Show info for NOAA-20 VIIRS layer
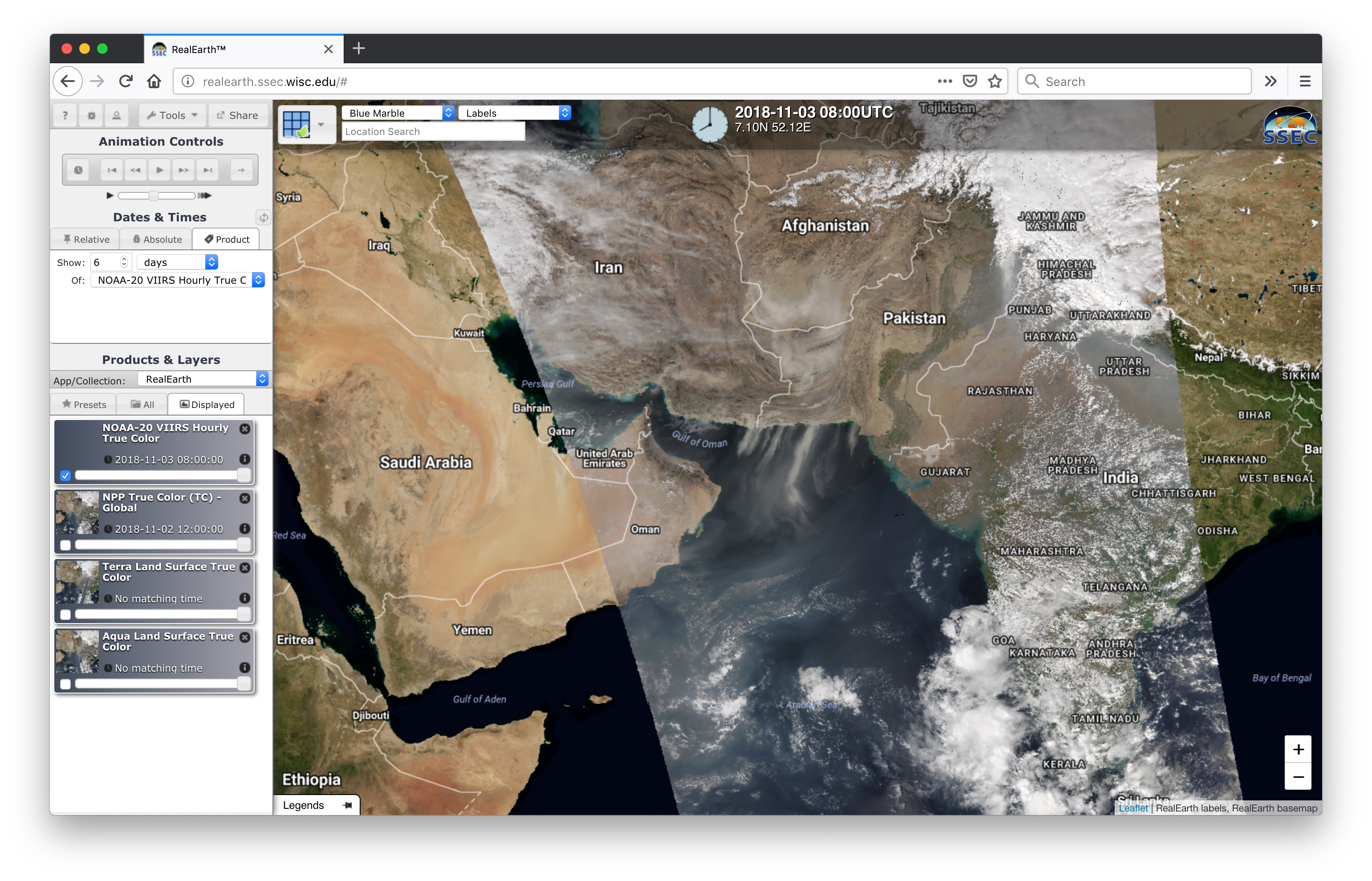This screenshot has height=881, width=1372. (245, 459)
